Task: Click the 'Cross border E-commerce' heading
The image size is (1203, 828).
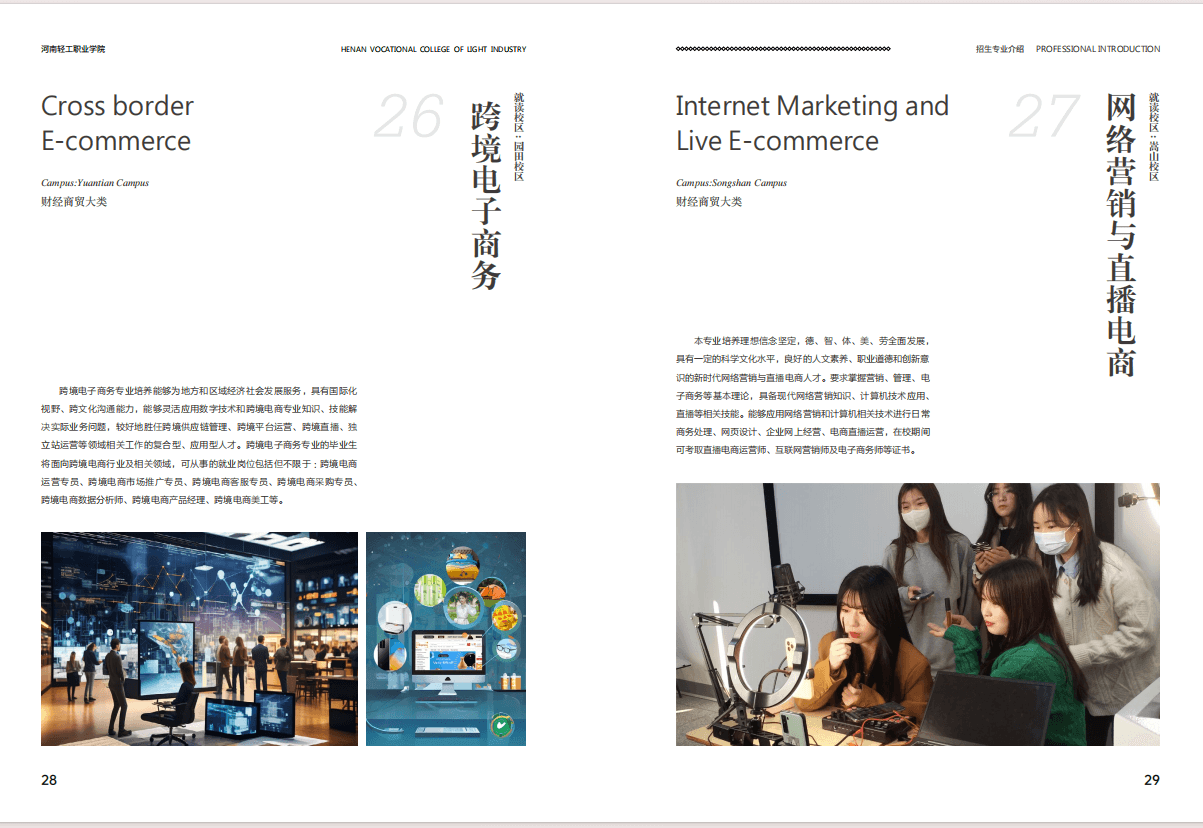Action: coord(117,123)
